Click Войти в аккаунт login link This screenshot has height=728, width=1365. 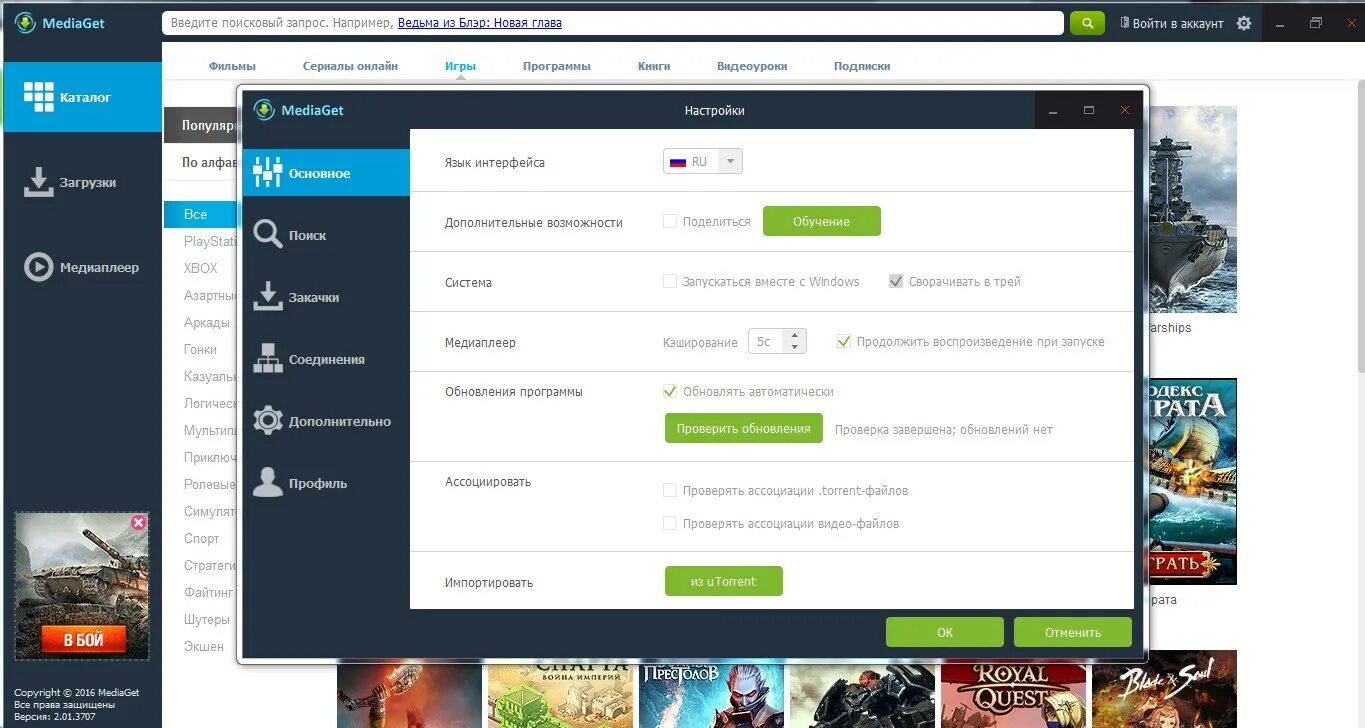tap(1172, 23)
